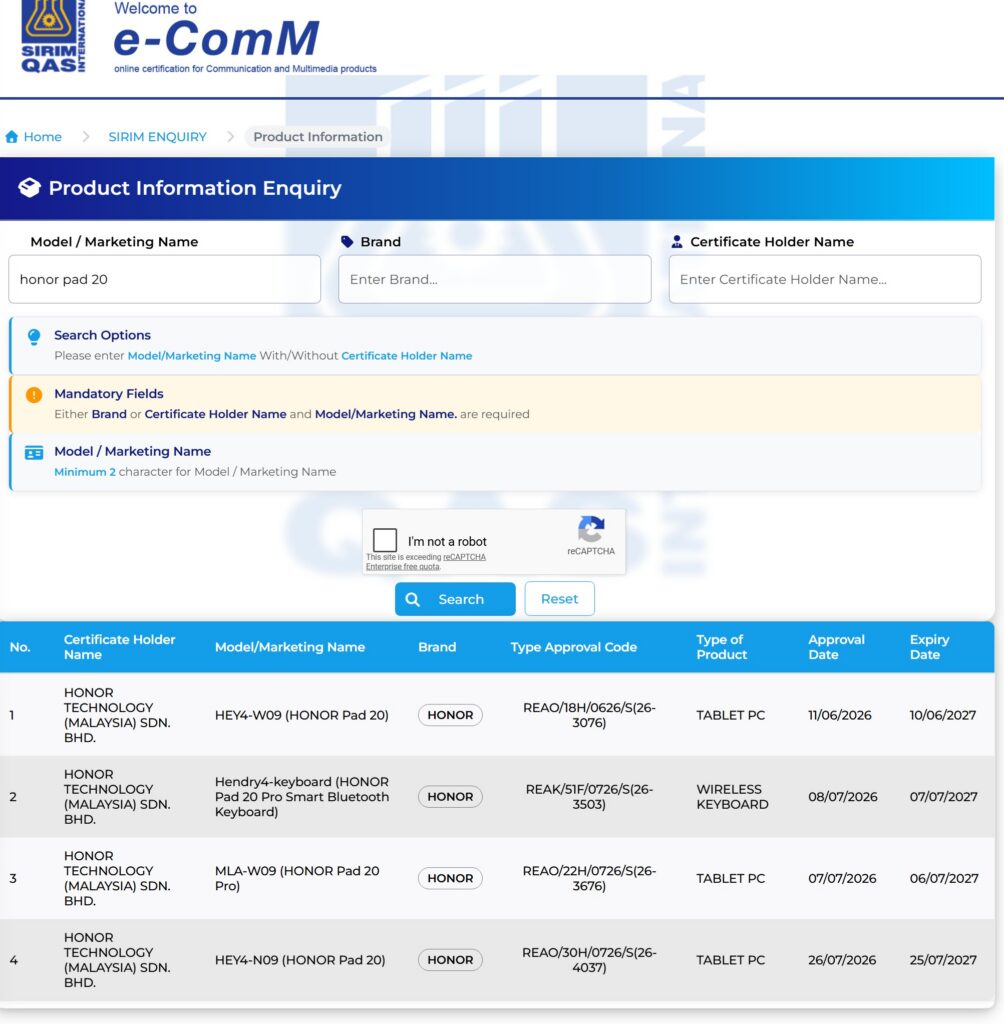Click the Mandatory Fields warning icon
The height and width of the screenshot is (1024, 1004).
(x=34, y=395)
